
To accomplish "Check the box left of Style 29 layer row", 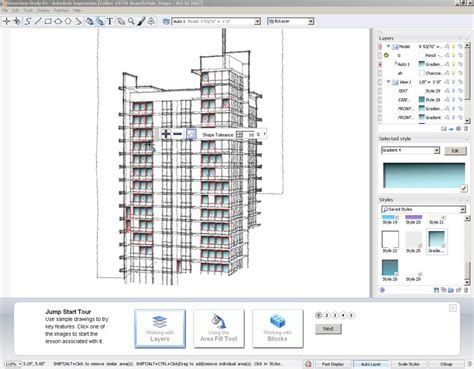I will click(x=380, y=91).
